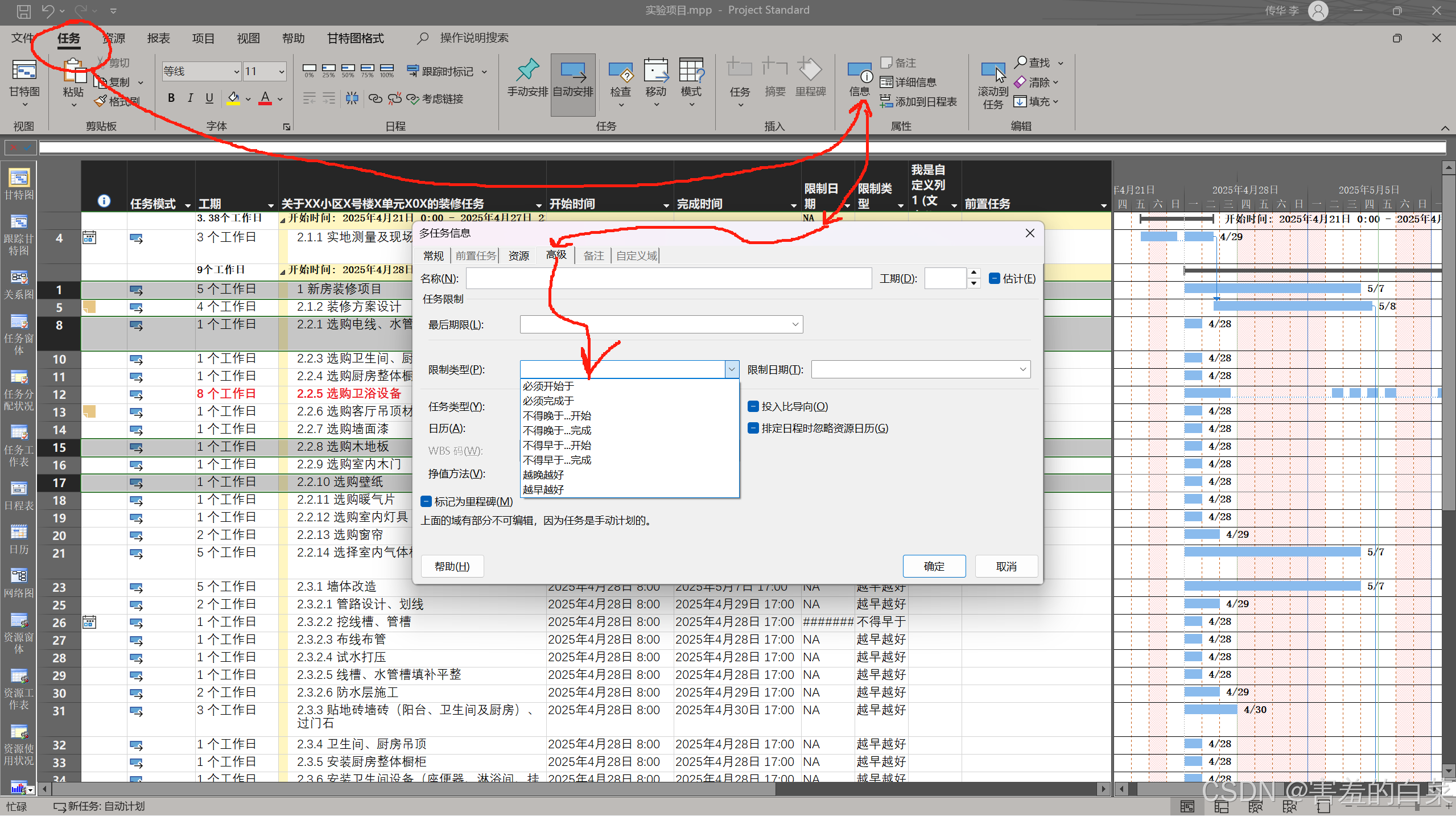Toggle 标记为里程碑(M) checkbox
Viewport: 1456px width, 816px height.
(x=426, y=501)
